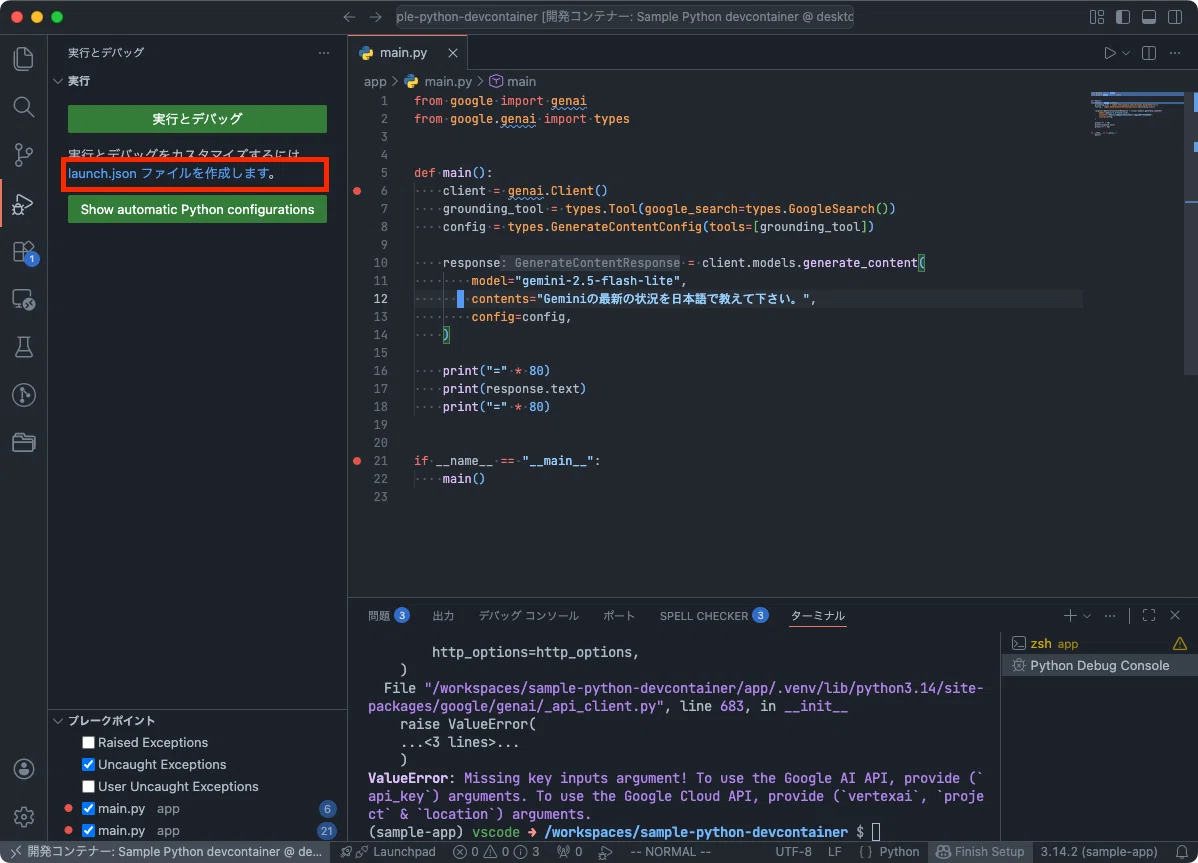This screenshot has width=1198, height=863.
Task: Remove breakpoint dot on line 21 gutter
Action: tap(357, 461)
